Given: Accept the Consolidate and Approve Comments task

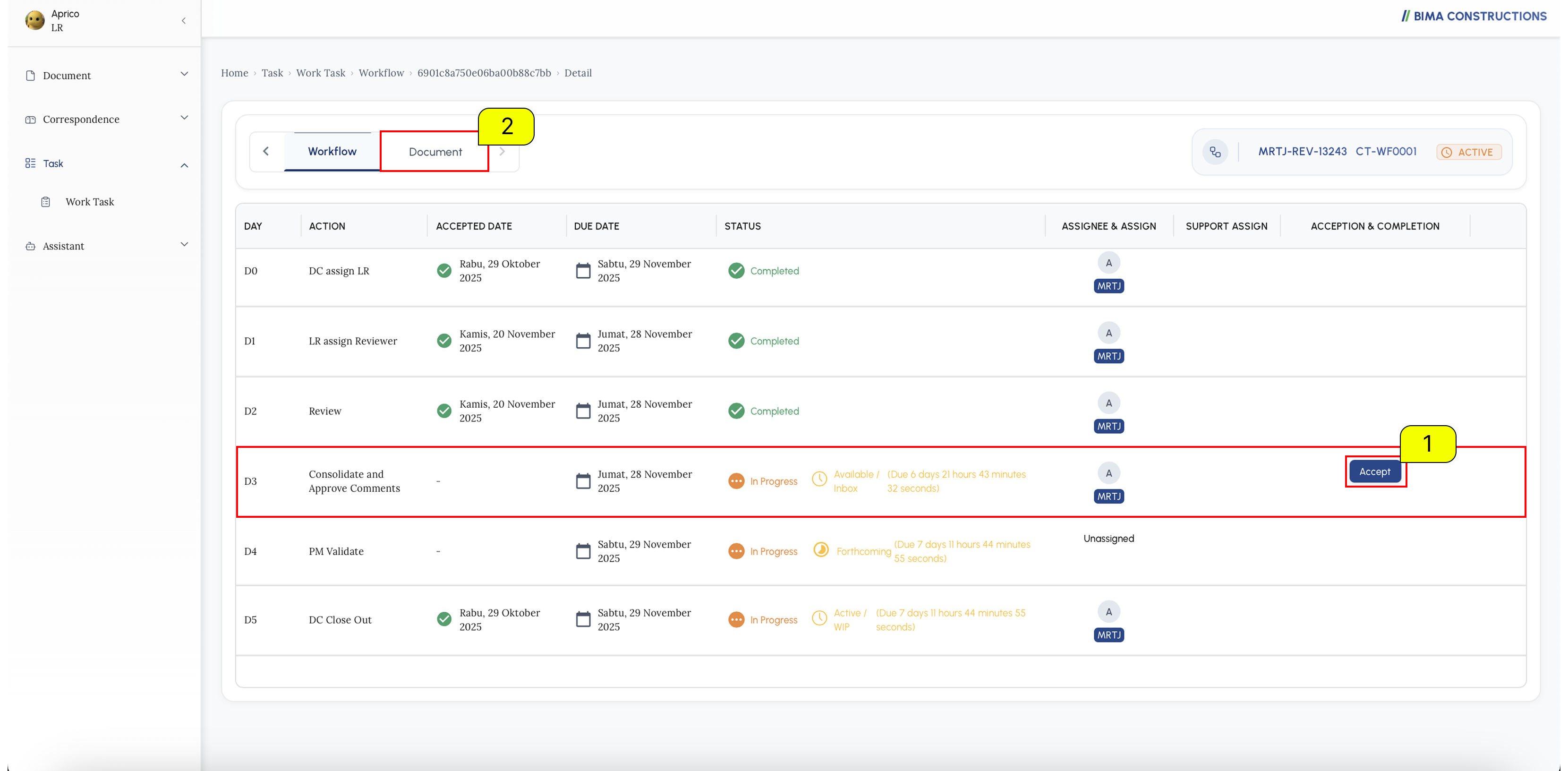Looking at the screenshot, I should click(x=1374, y=471).
